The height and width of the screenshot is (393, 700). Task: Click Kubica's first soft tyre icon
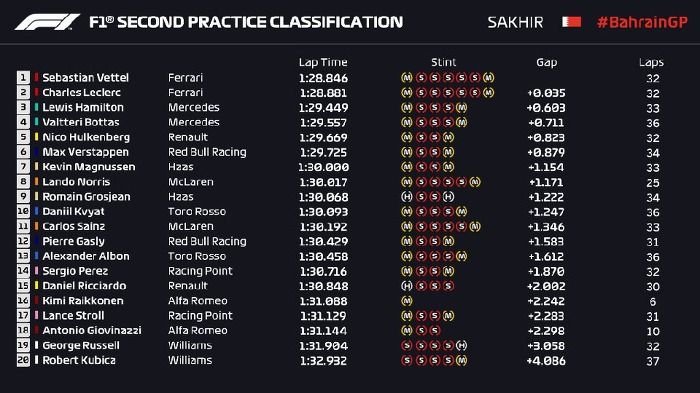pos(407,360)
